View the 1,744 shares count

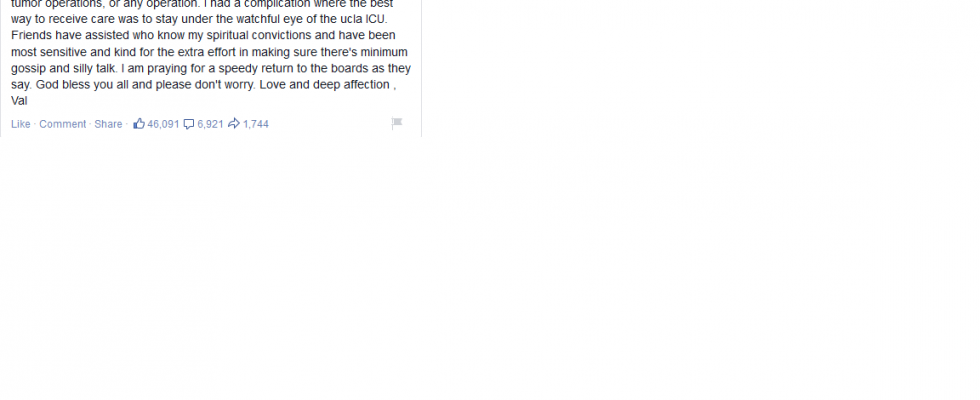[256, 124]
